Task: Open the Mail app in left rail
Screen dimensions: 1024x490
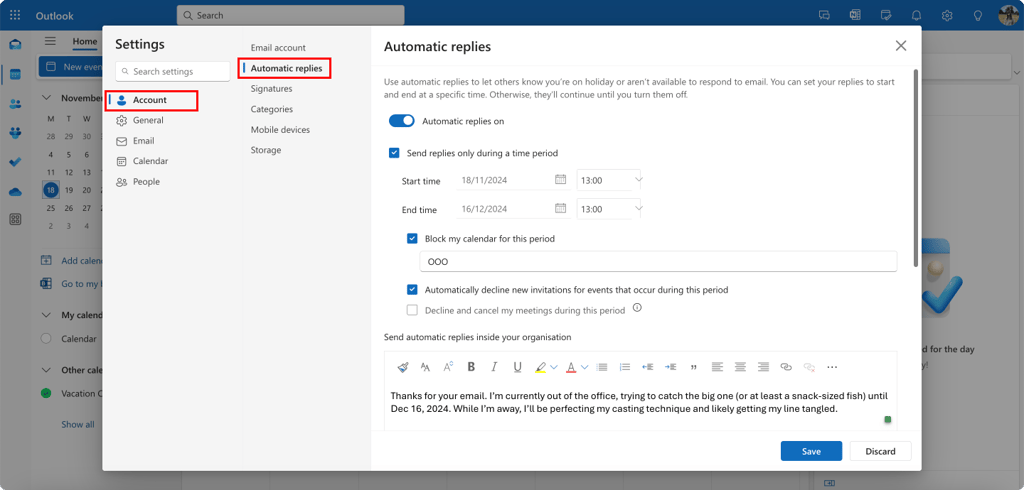Action: 15,44
